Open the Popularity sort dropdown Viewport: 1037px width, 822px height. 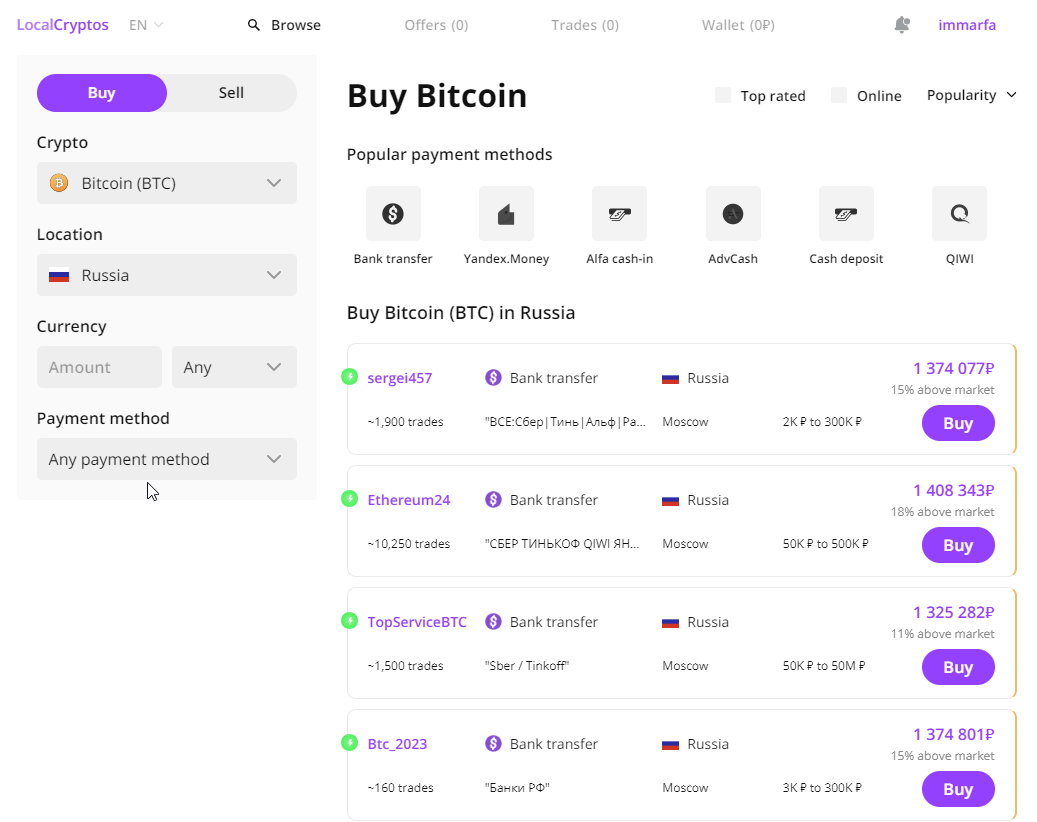(971, 95)
